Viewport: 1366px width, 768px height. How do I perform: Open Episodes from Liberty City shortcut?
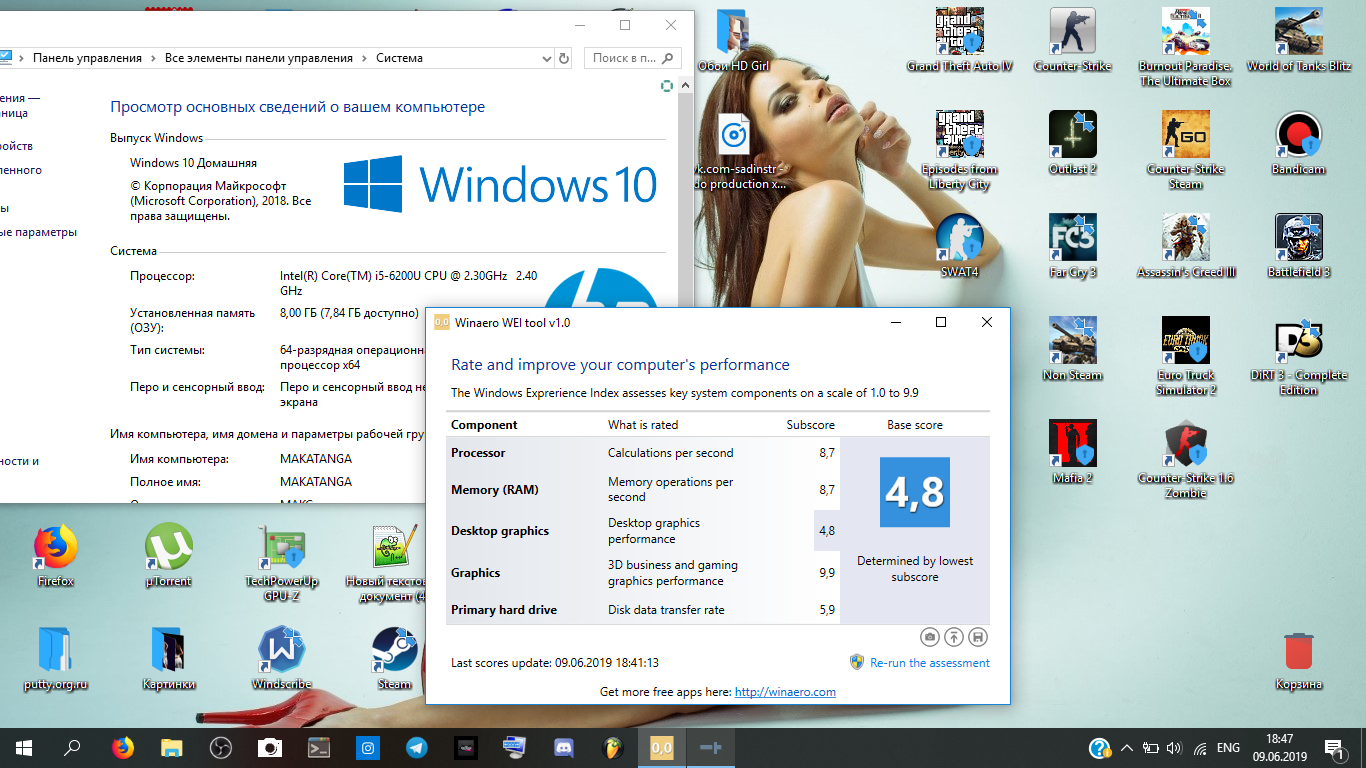(x=959, y=150)
